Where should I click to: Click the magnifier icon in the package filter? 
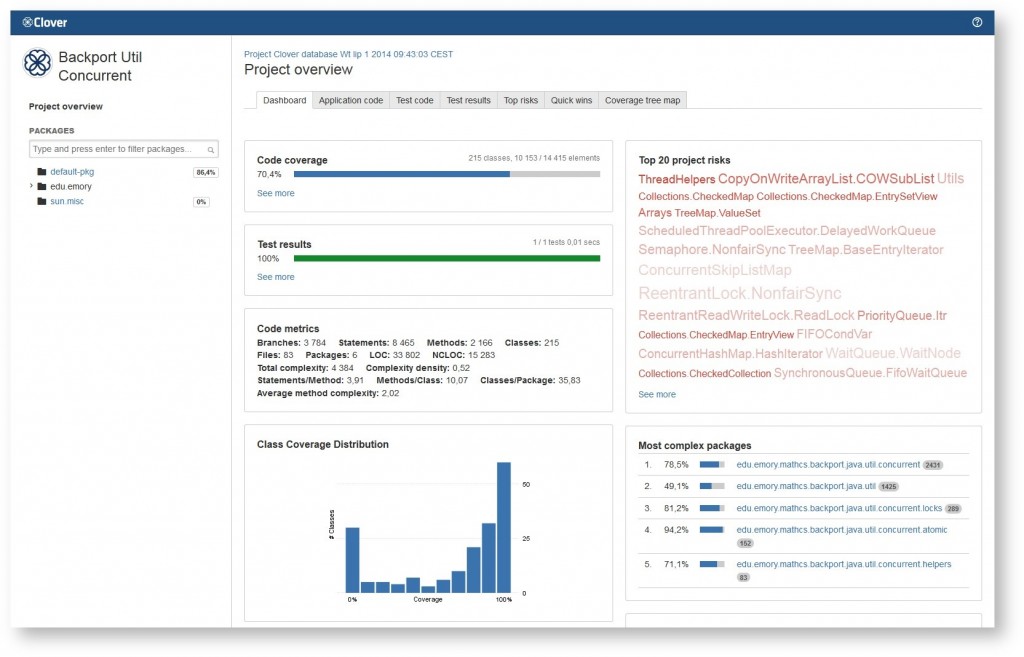coord(209,148)
